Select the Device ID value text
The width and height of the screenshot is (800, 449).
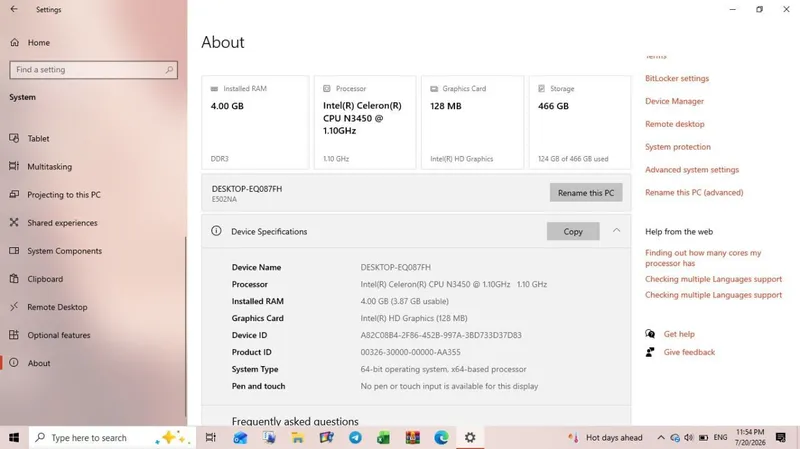click(441, 335)
